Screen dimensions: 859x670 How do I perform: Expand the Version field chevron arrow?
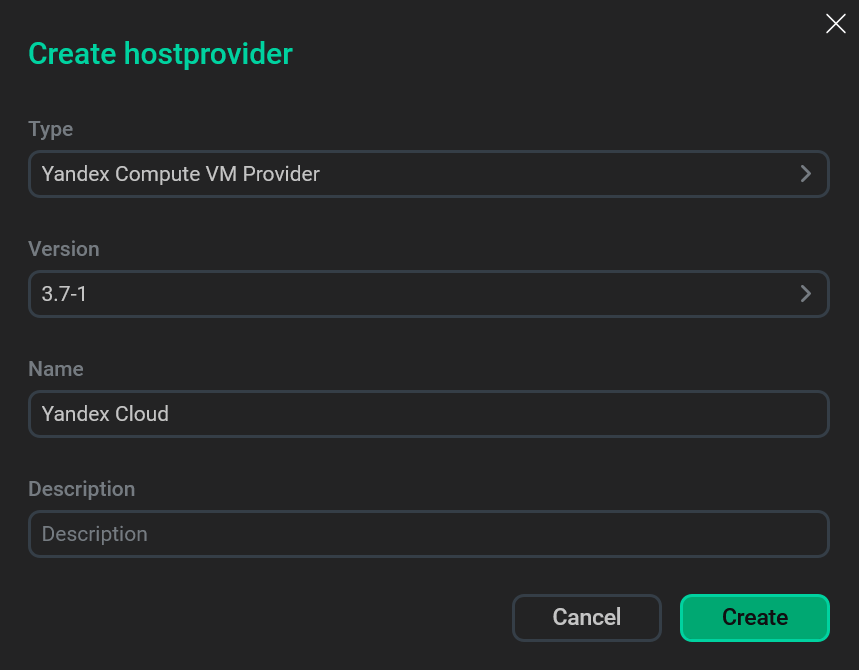tap(805, 294)
